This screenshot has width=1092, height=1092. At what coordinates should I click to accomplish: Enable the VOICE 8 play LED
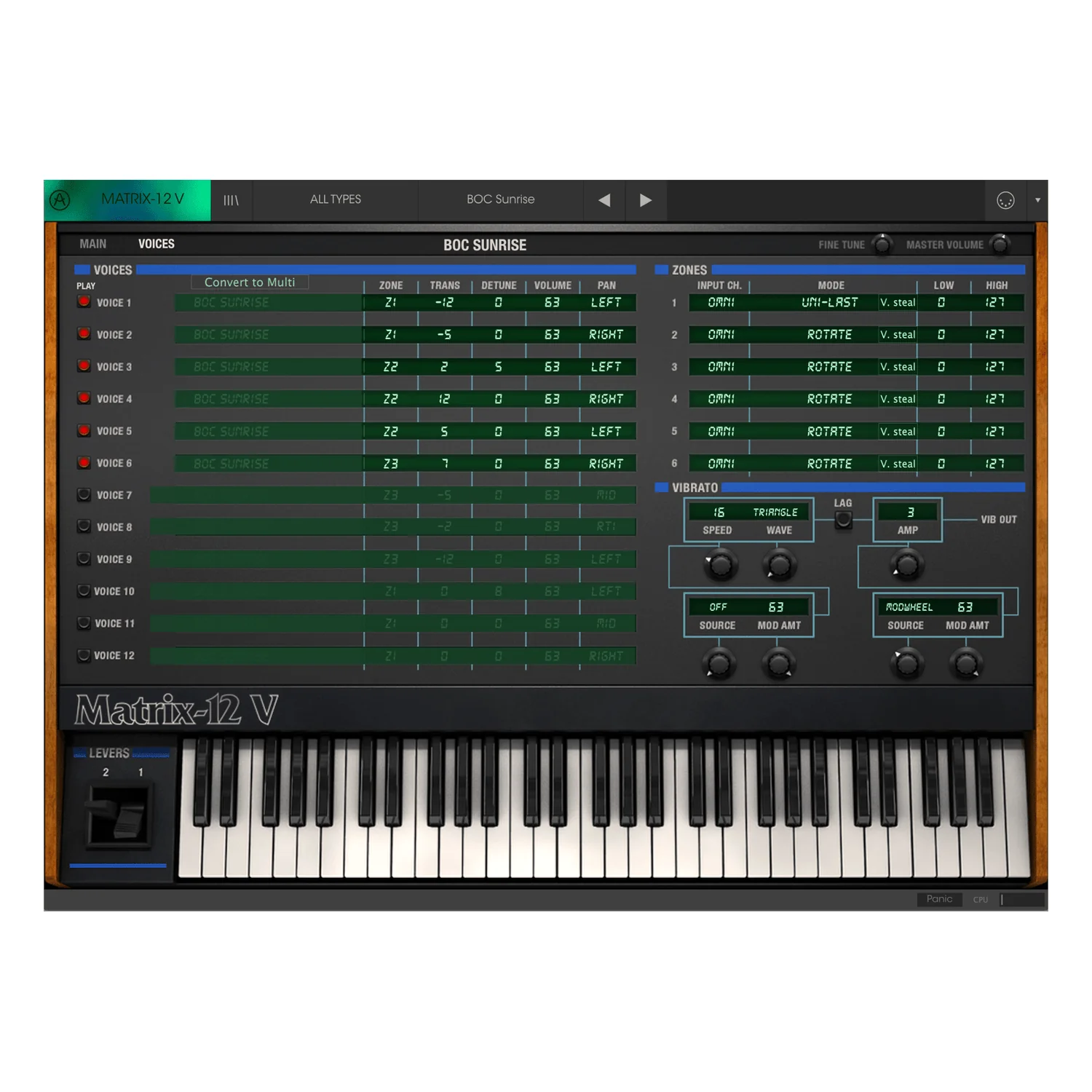[84, 526]
